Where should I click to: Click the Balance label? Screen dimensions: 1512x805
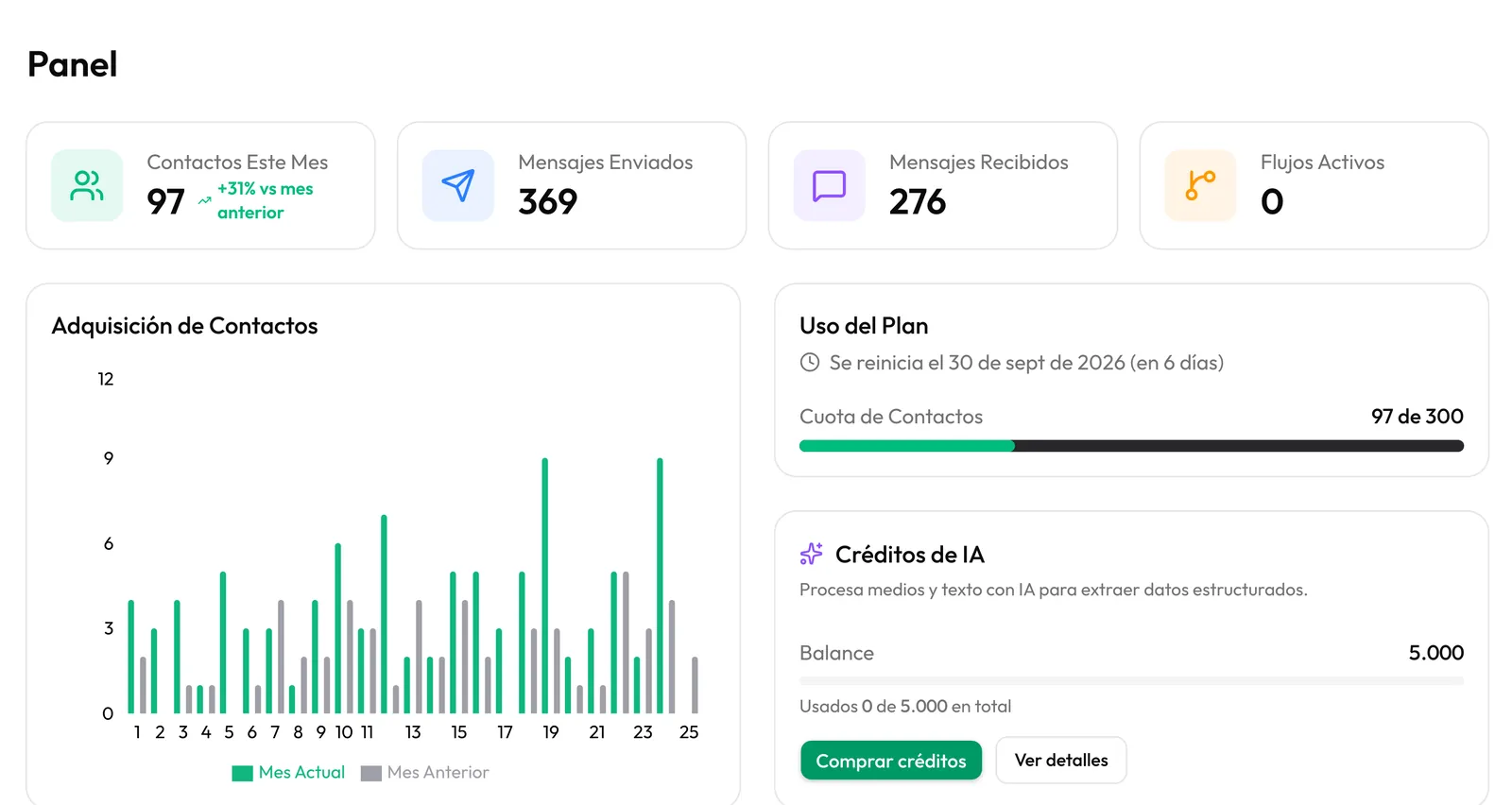tap(836, 653)
